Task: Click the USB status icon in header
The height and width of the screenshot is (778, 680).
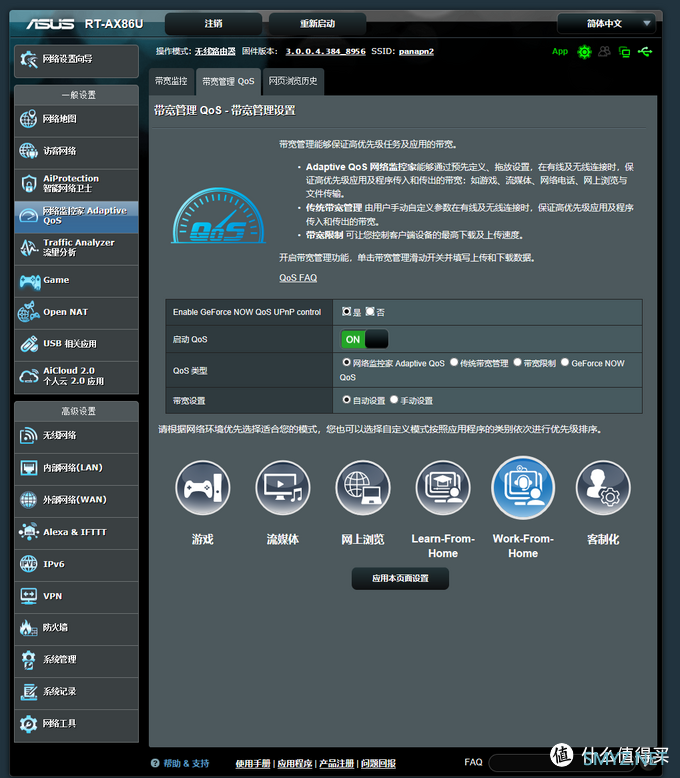Action: point(645,51)
